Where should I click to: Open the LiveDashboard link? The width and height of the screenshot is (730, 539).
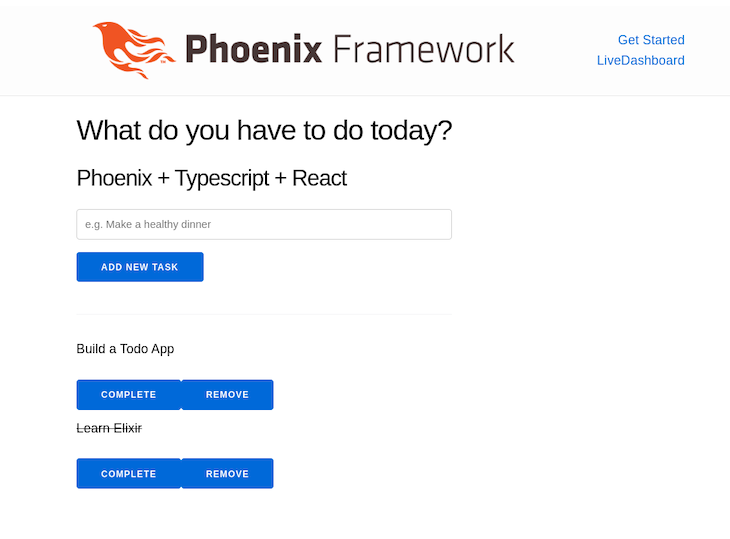point(641,60)
